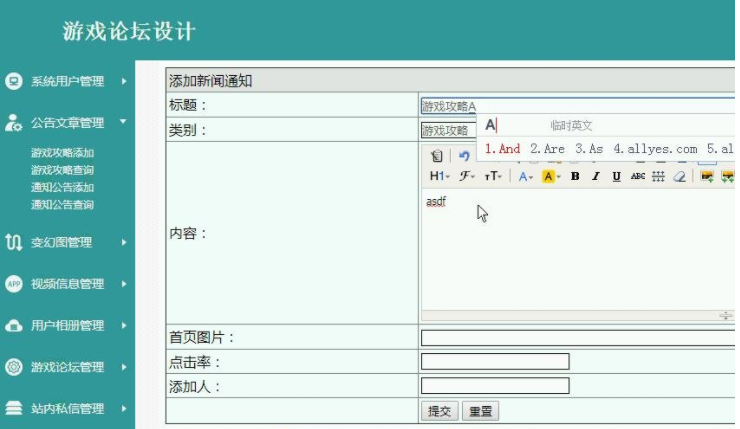Expand the 系统用户管理 menu arrow
Viewport: 740px width, 429px height.
124,81
